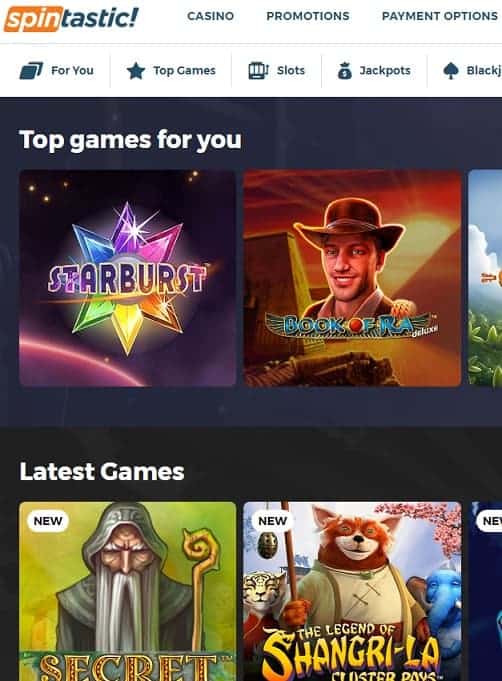This screenshot has width=502, height=681.
Task: Select the Top Games star icon
Action: (x=136, y=70)
